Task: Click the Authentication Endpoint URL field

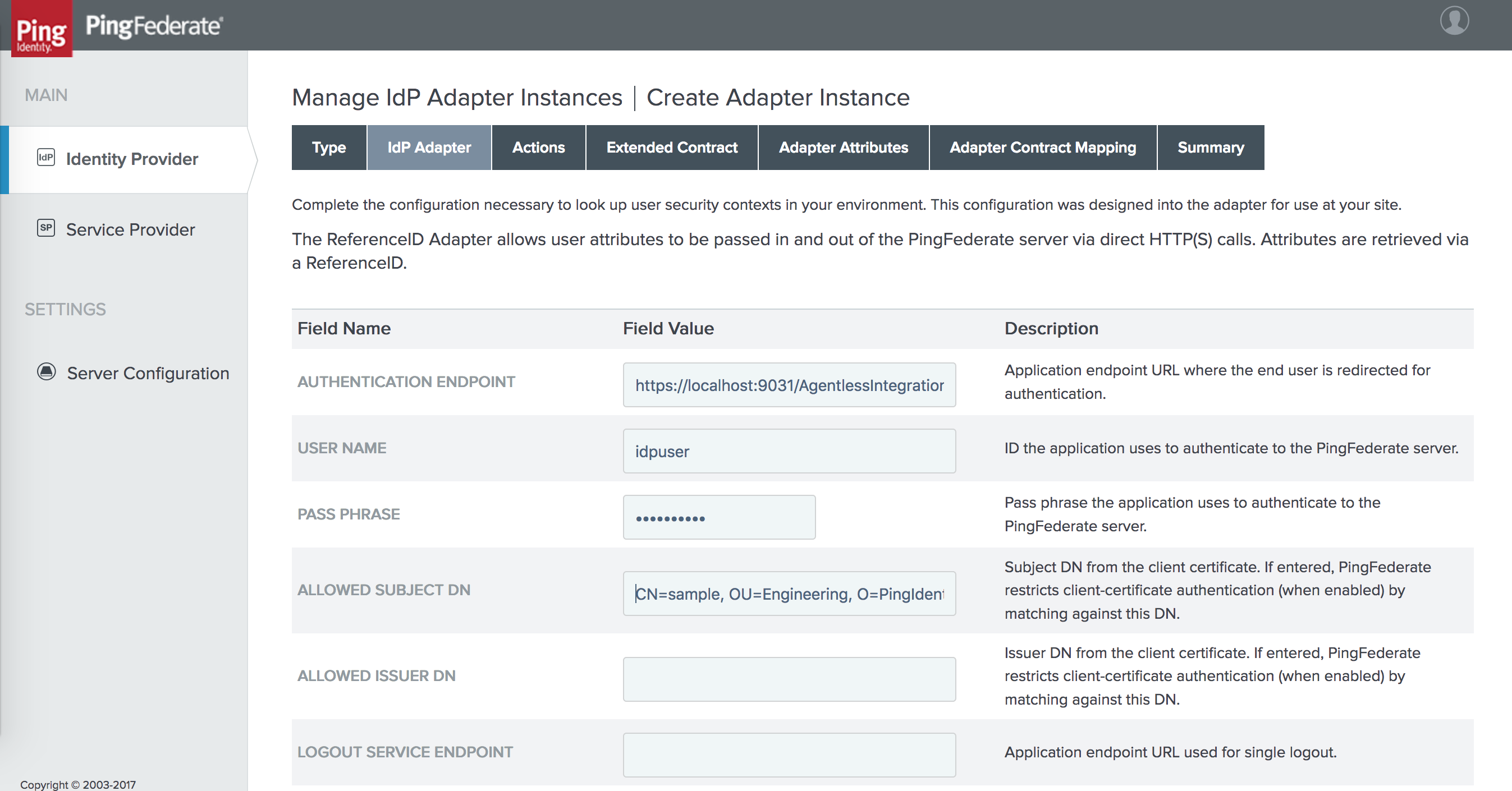Action: tap(789, 385)
